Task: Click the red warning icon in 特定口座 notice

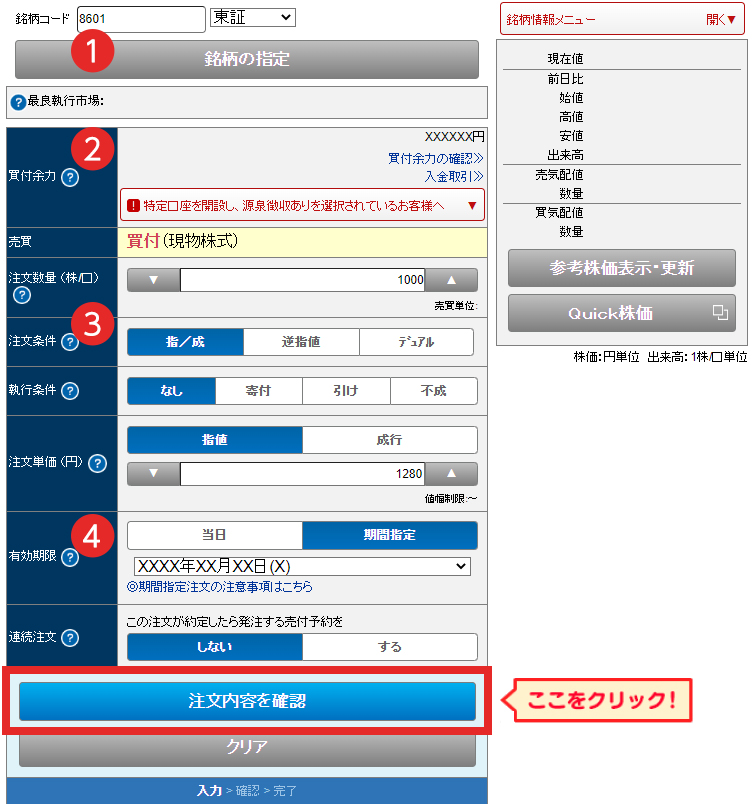Action: [x=133, y=206]
